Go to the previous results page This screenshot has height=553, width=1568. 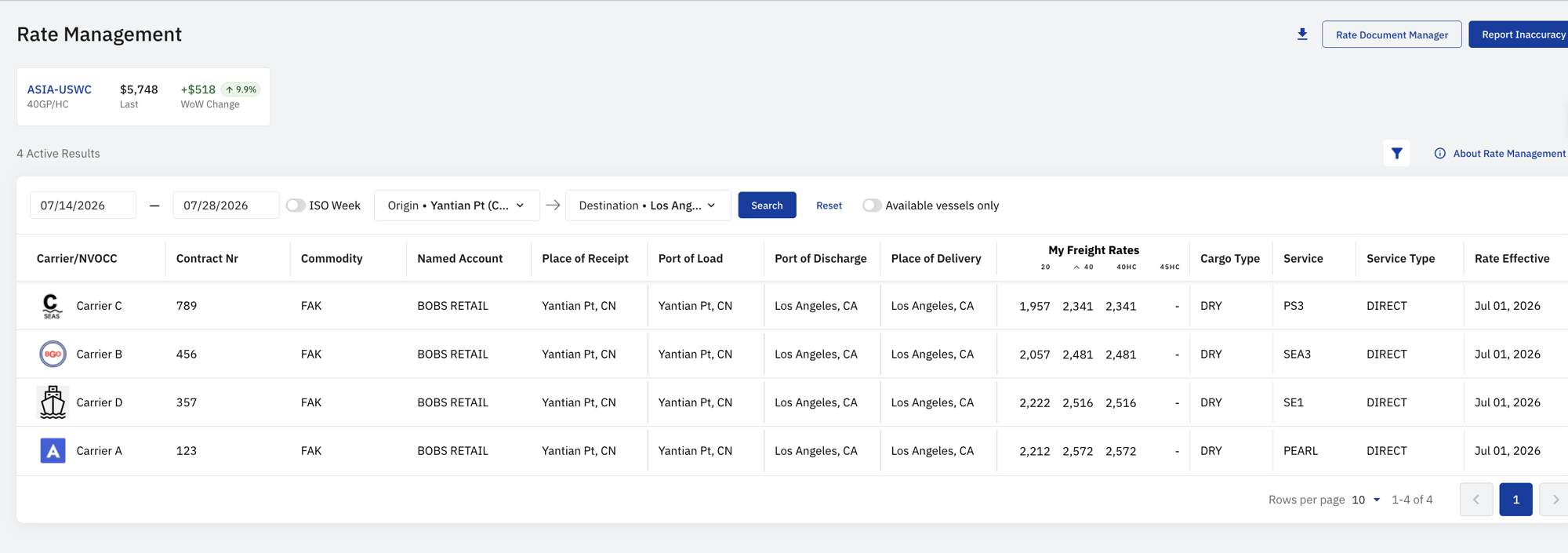(1476, 500)
